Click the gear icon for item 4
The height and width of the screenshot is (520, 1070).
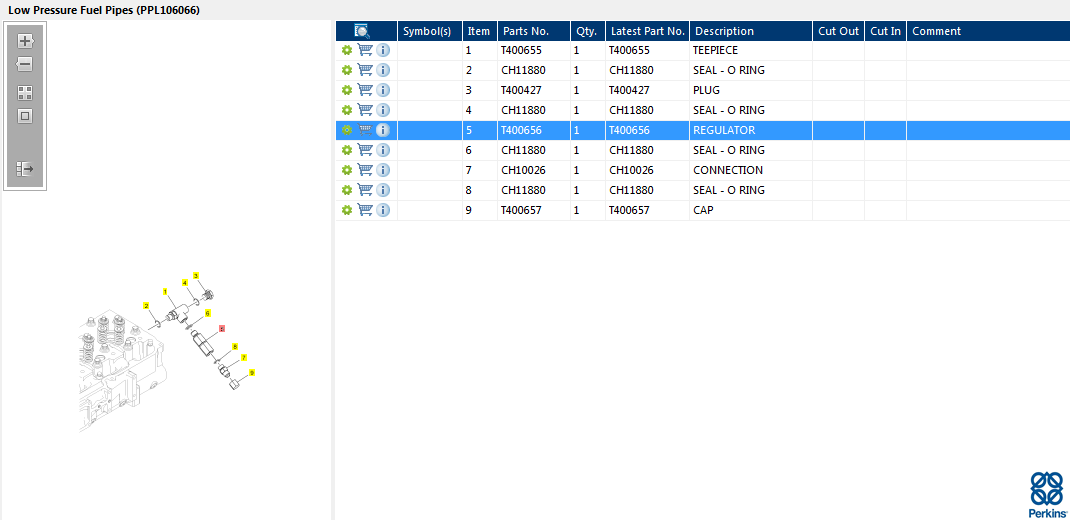347,110
